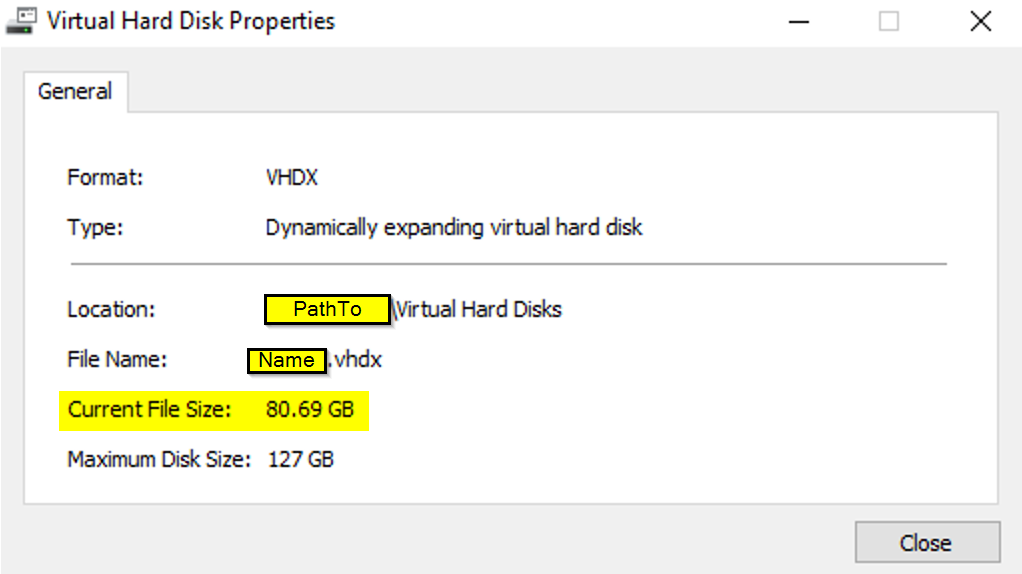Click the .vhdx file extension text
This screenshot has height=574, width=1022.
click(x=357, y=360)
